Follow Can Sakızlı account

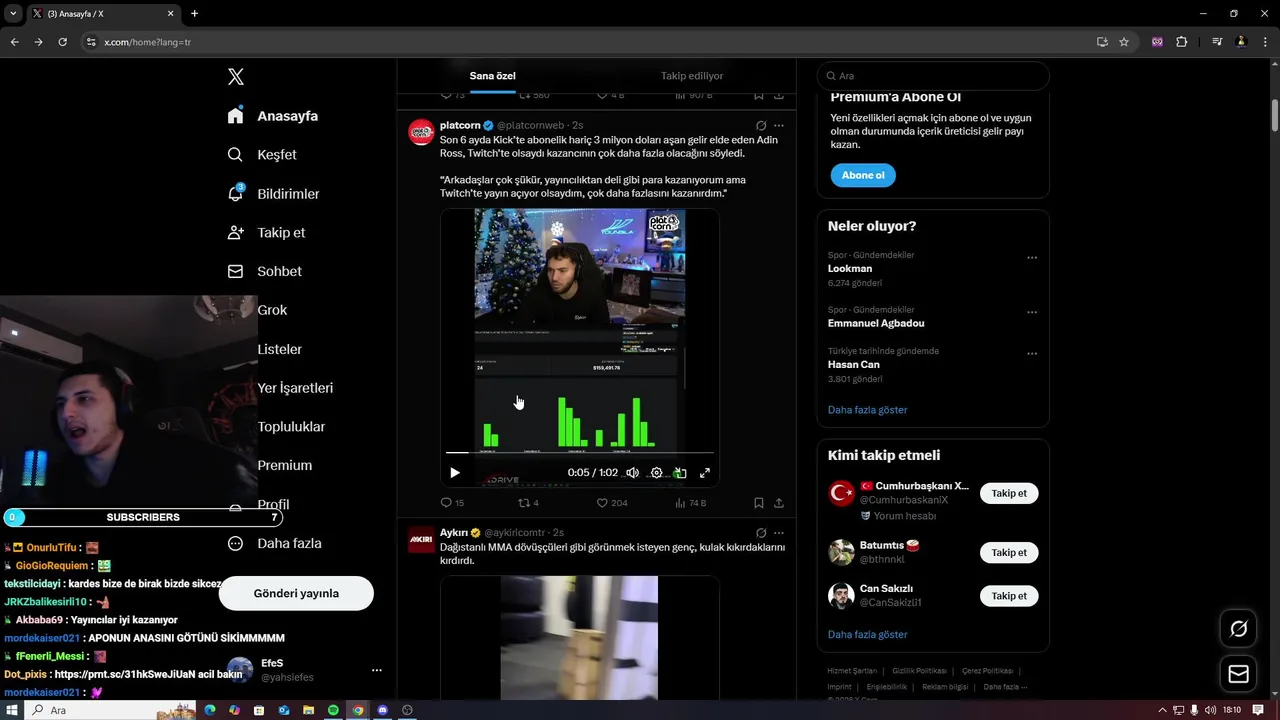[x=1009, y=596]
